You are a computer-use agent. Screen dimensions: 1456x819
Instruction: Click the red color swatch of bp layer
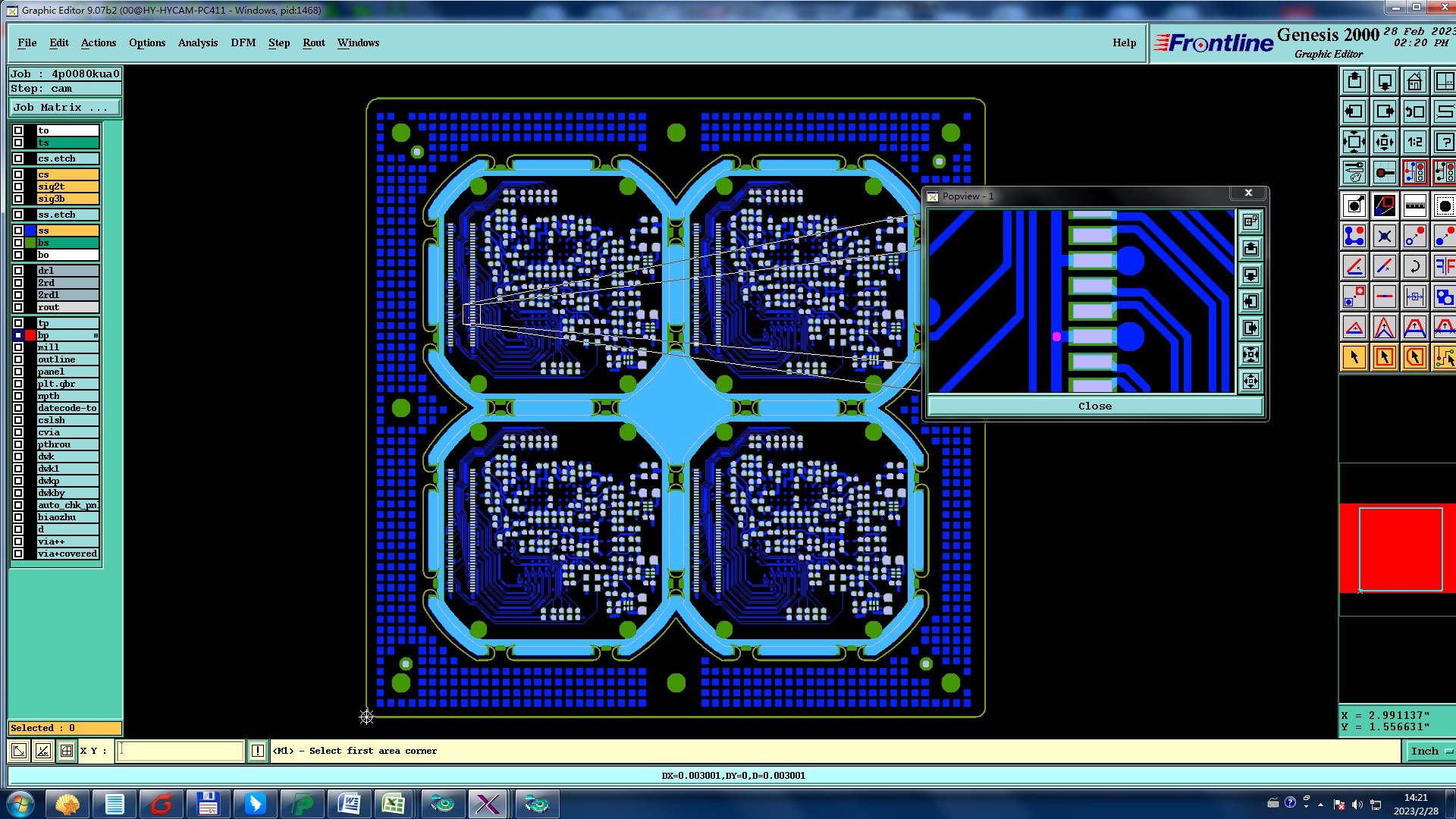(30, 335)
